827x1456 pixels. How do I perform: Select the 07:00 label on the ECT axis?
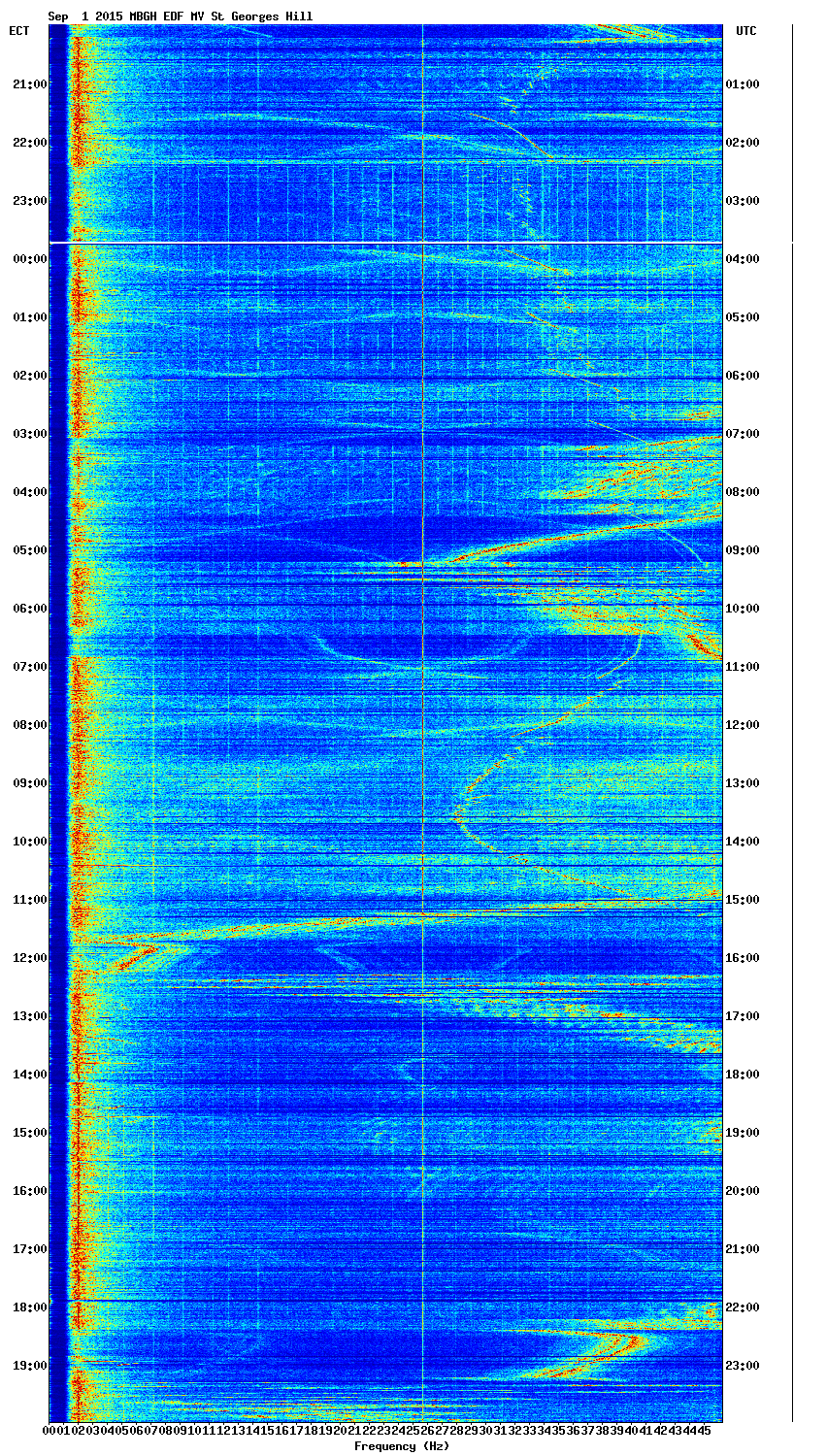28,667
